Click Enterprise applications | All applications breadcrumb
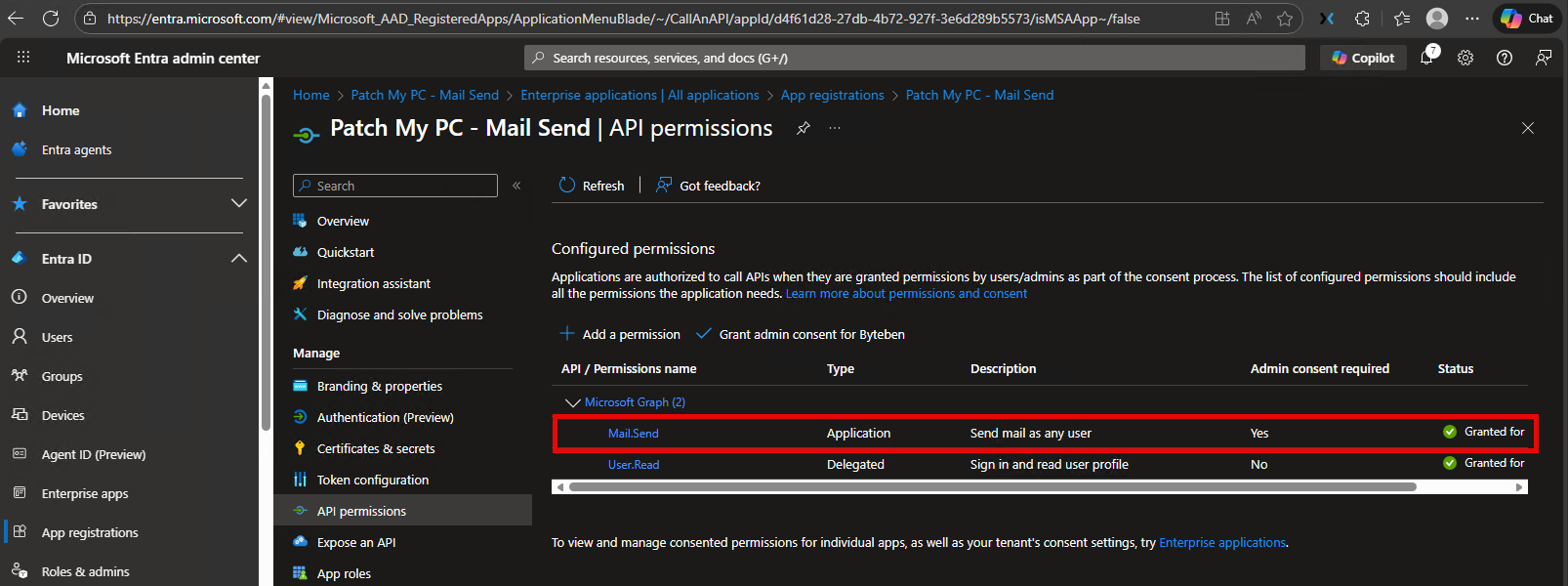This screenshot has width=1568, height=586. (x=640, y=95)
